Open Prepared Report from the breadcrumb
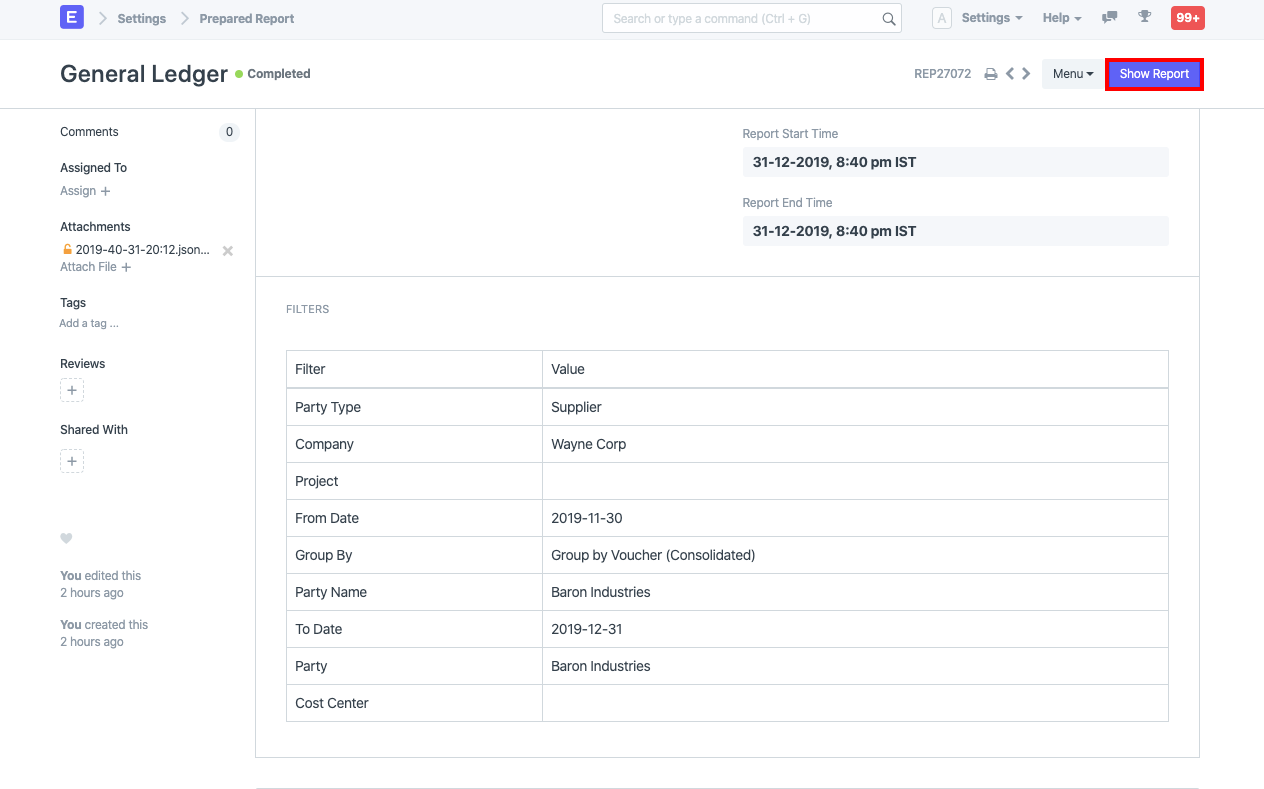The width and height of the screenshot is (1264, 789). click(x=246, y=18)
